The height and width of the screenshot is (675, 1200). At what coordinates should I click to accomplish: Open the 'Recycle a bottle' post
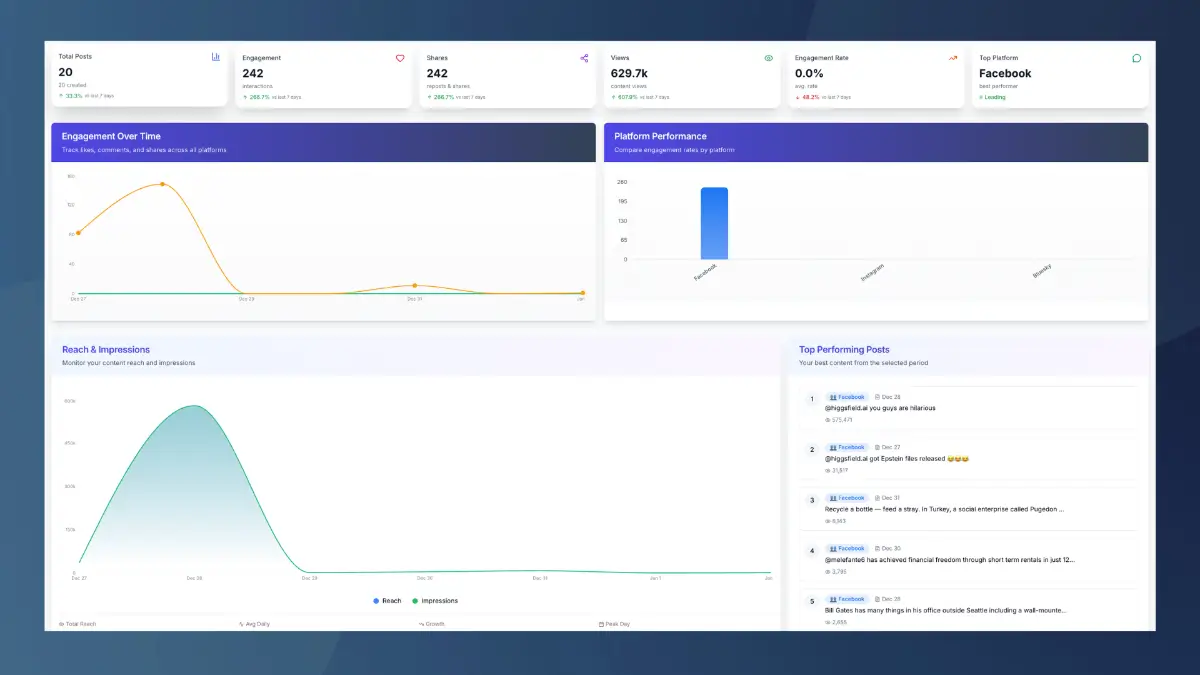[944, 509]
